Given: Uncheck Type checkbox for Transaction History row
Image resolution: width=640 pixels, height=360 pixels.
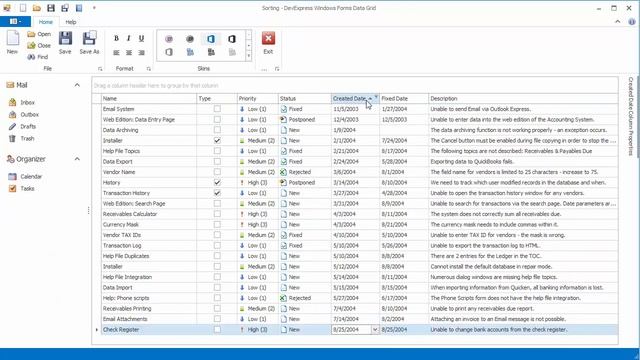Looking at the screenshot, I should coord(217,193).
